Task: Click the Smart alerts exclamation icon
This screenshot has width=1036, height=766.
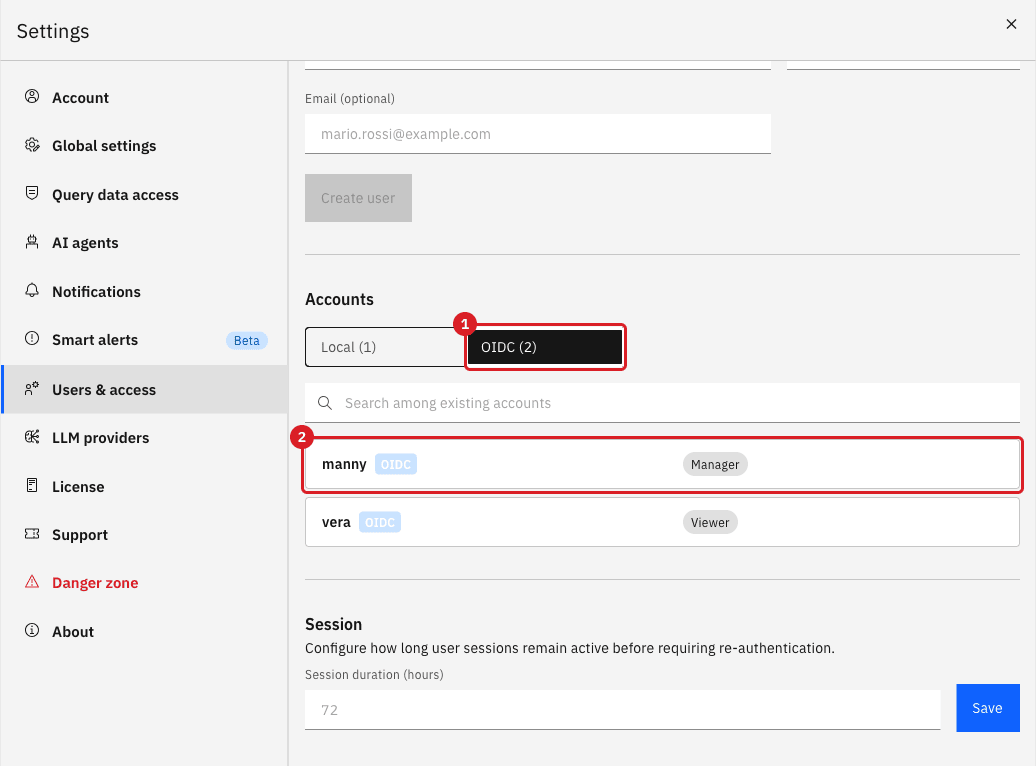Action: (x=32, y=338)
